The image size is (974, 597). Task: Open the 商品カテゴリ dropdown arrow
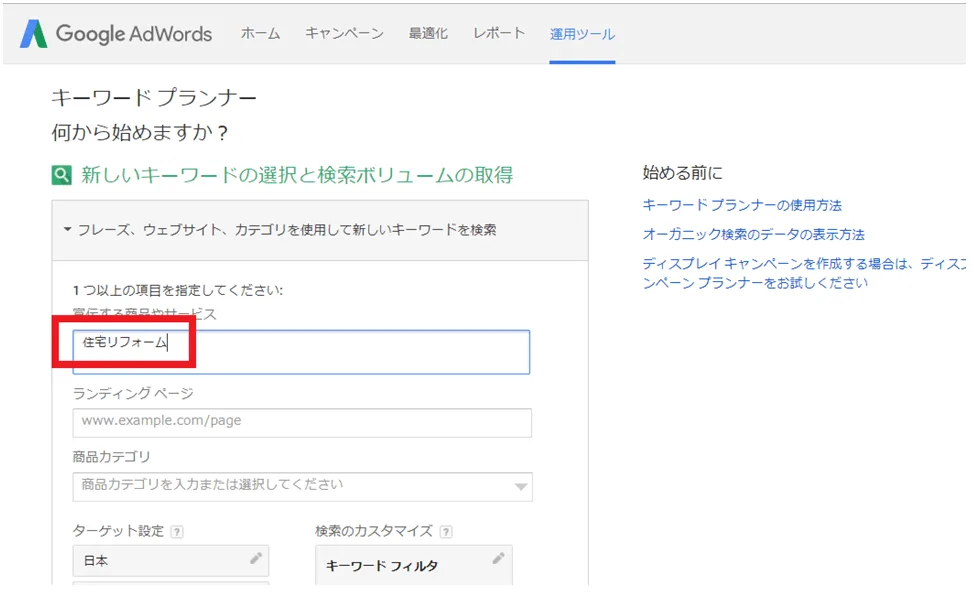coord(521,486)
